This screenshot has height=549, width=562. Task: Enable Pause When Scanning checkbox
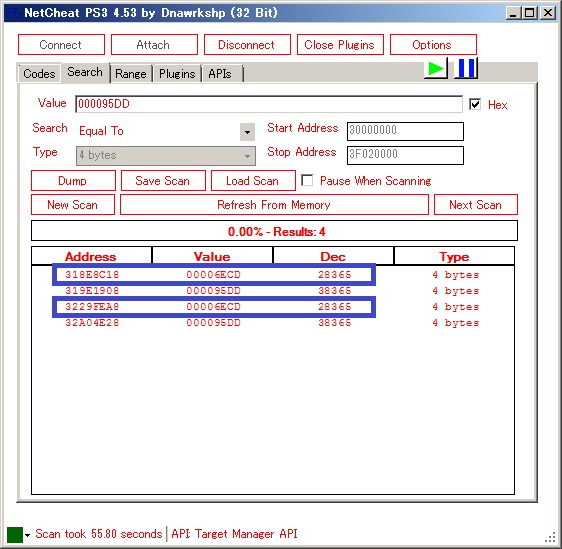(x=307, y=180)
